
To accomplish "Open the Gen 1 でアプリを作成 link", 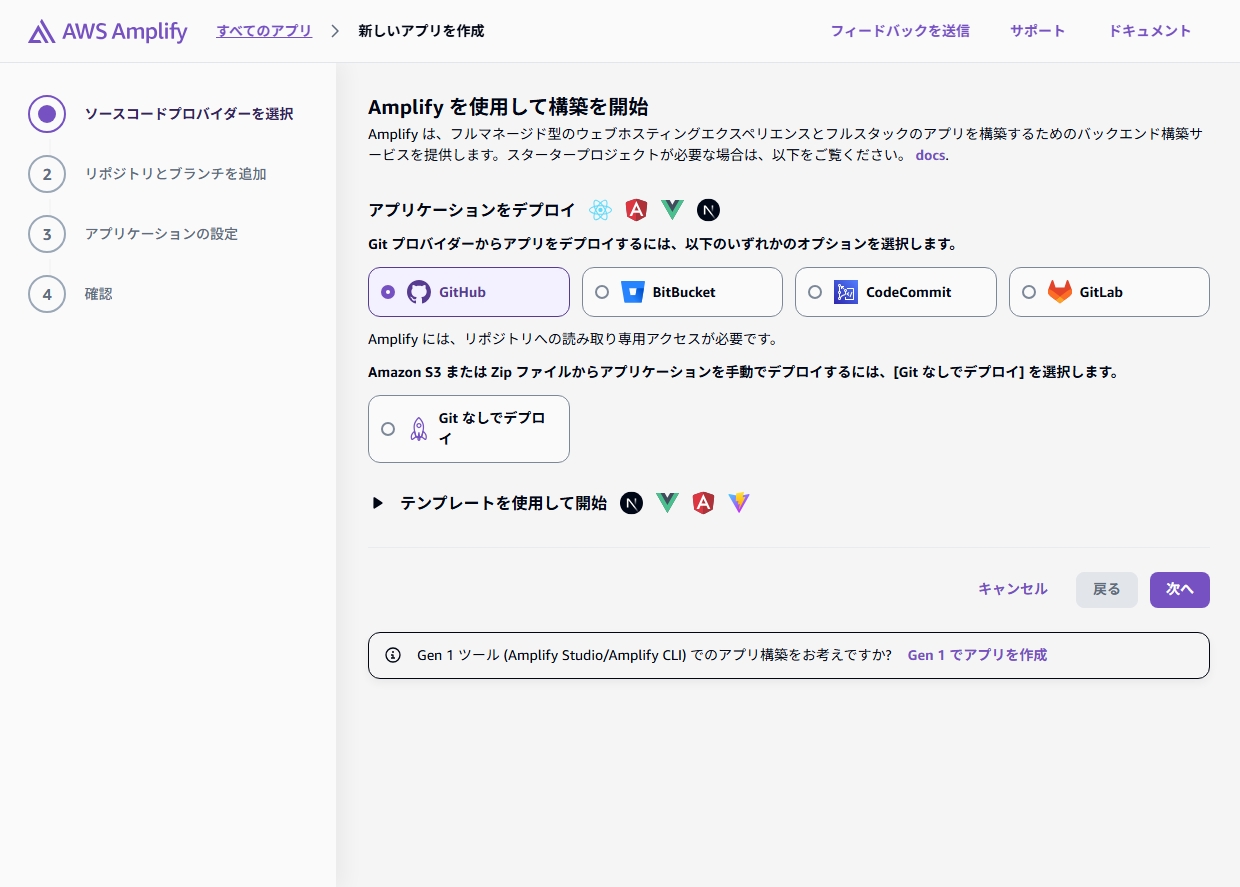I will 977,655.
